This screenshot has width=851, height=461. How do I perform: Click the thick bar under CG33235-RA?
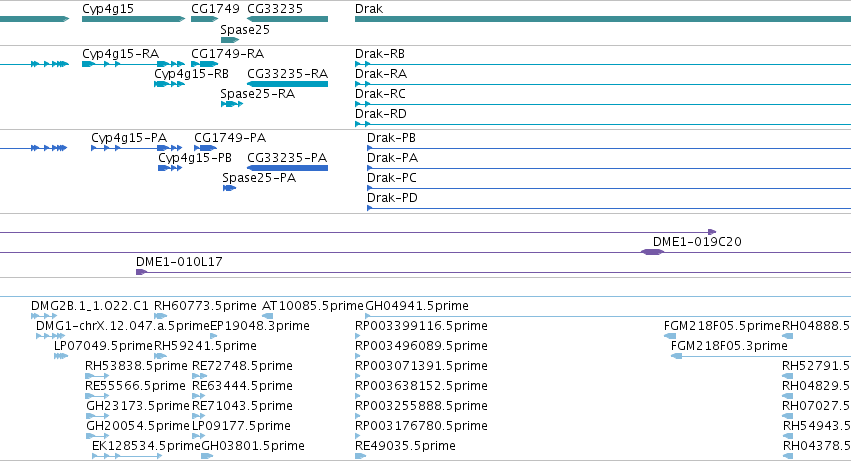pos(288,84)
